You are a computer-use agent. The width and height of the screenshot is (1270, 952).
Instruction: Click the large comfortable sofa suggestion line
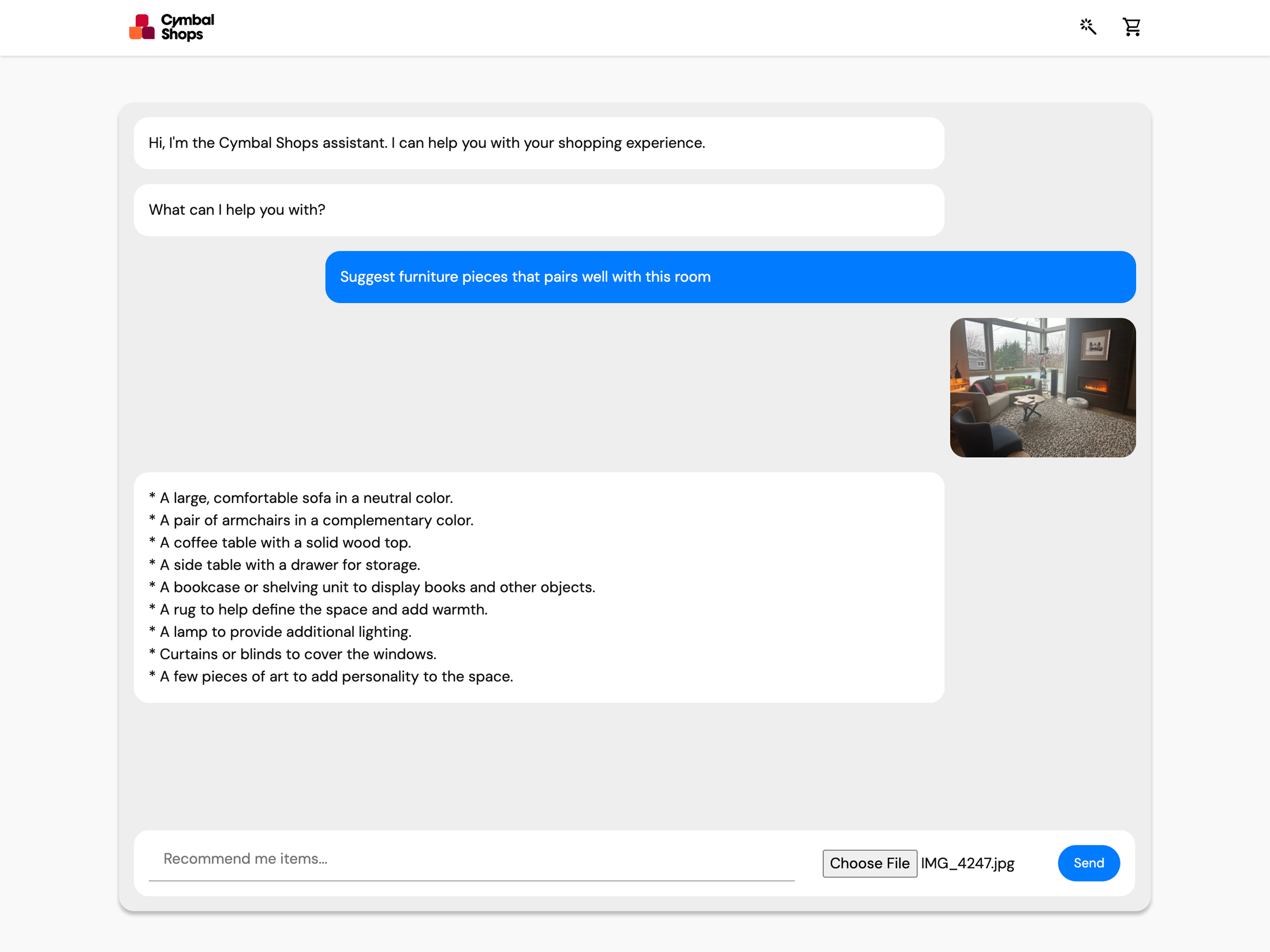[301, 498]
